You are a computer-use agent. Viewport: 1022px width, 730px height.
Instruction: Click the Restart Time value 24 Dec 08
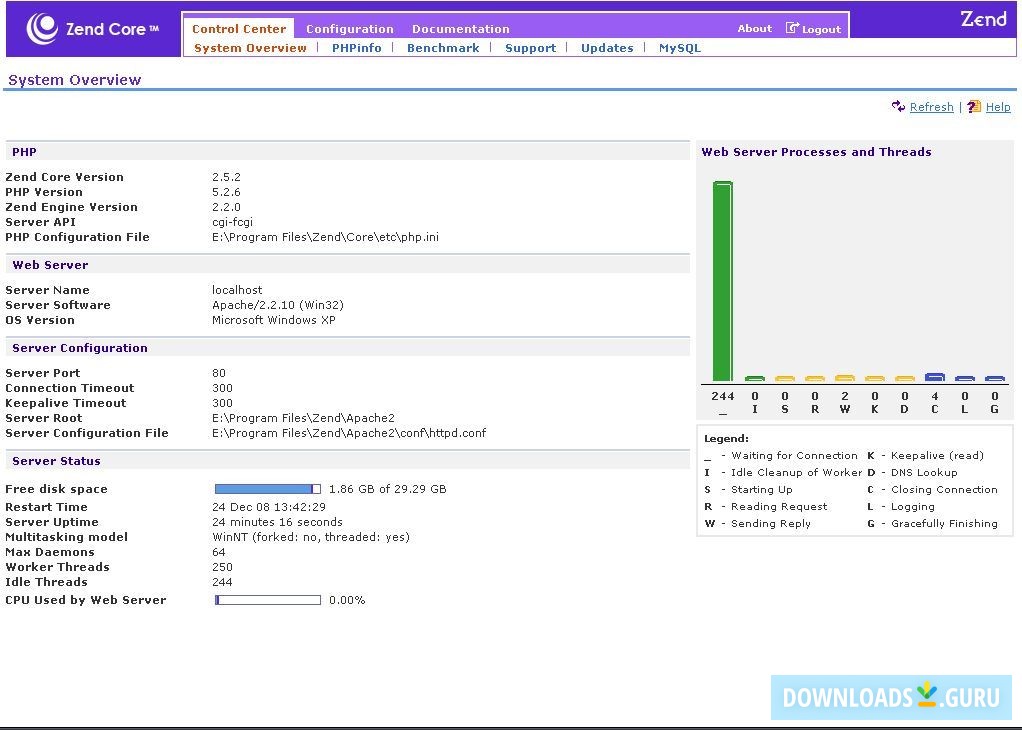coord(269,506)
